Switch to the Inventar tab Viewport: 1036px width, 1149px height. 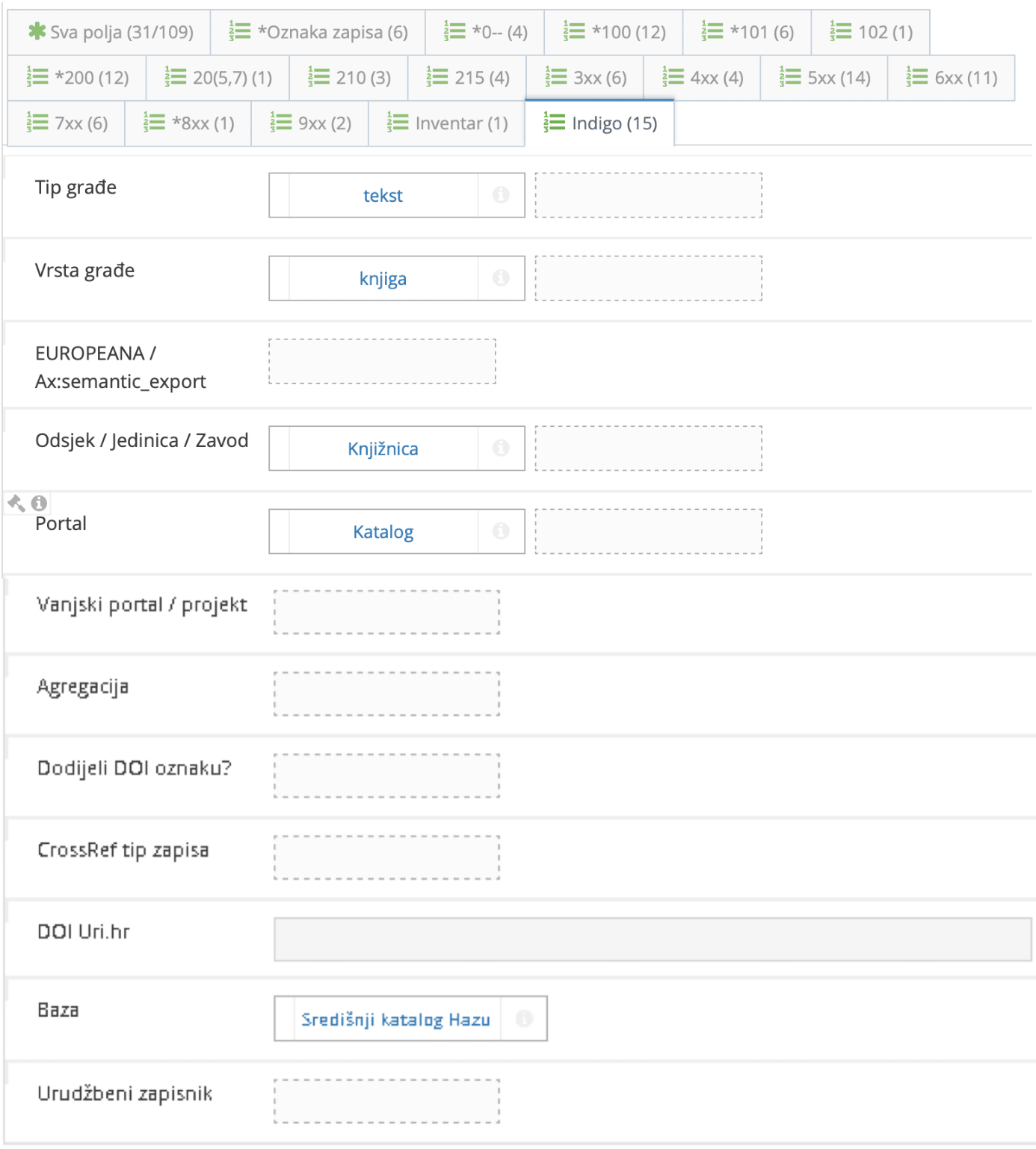[x=445, y=123]
